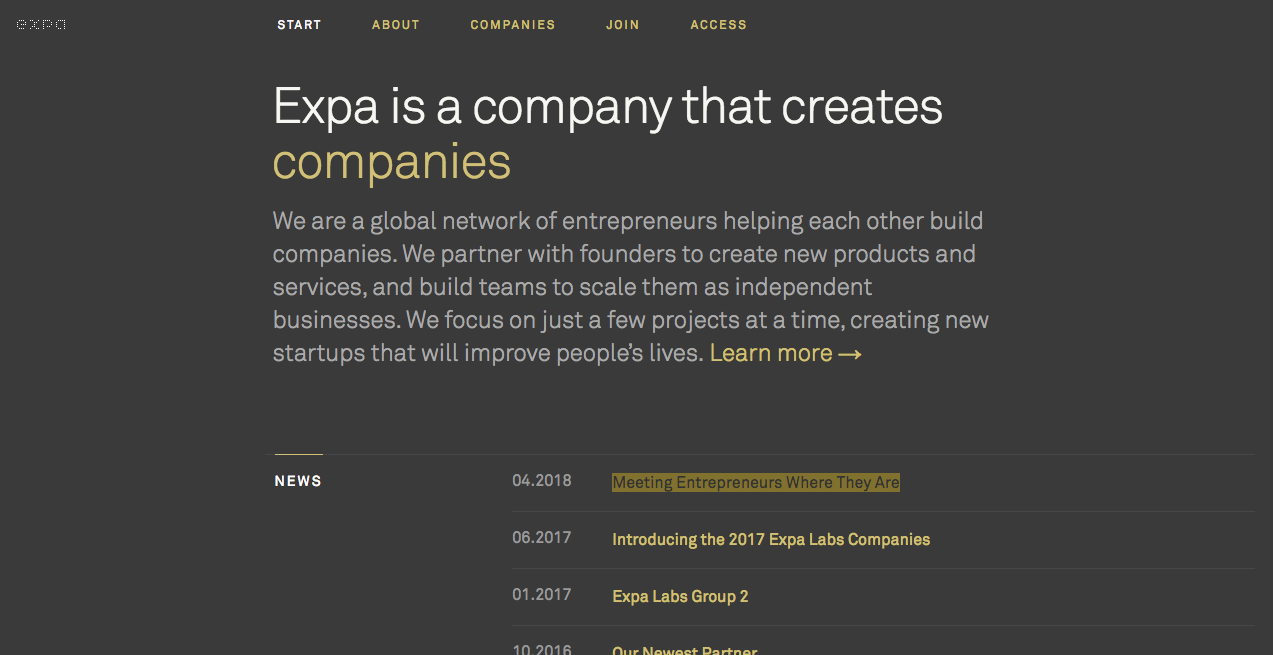Open the ABOUT page
This screenshot has width=1273, height=655.
[x=396, y=25]
